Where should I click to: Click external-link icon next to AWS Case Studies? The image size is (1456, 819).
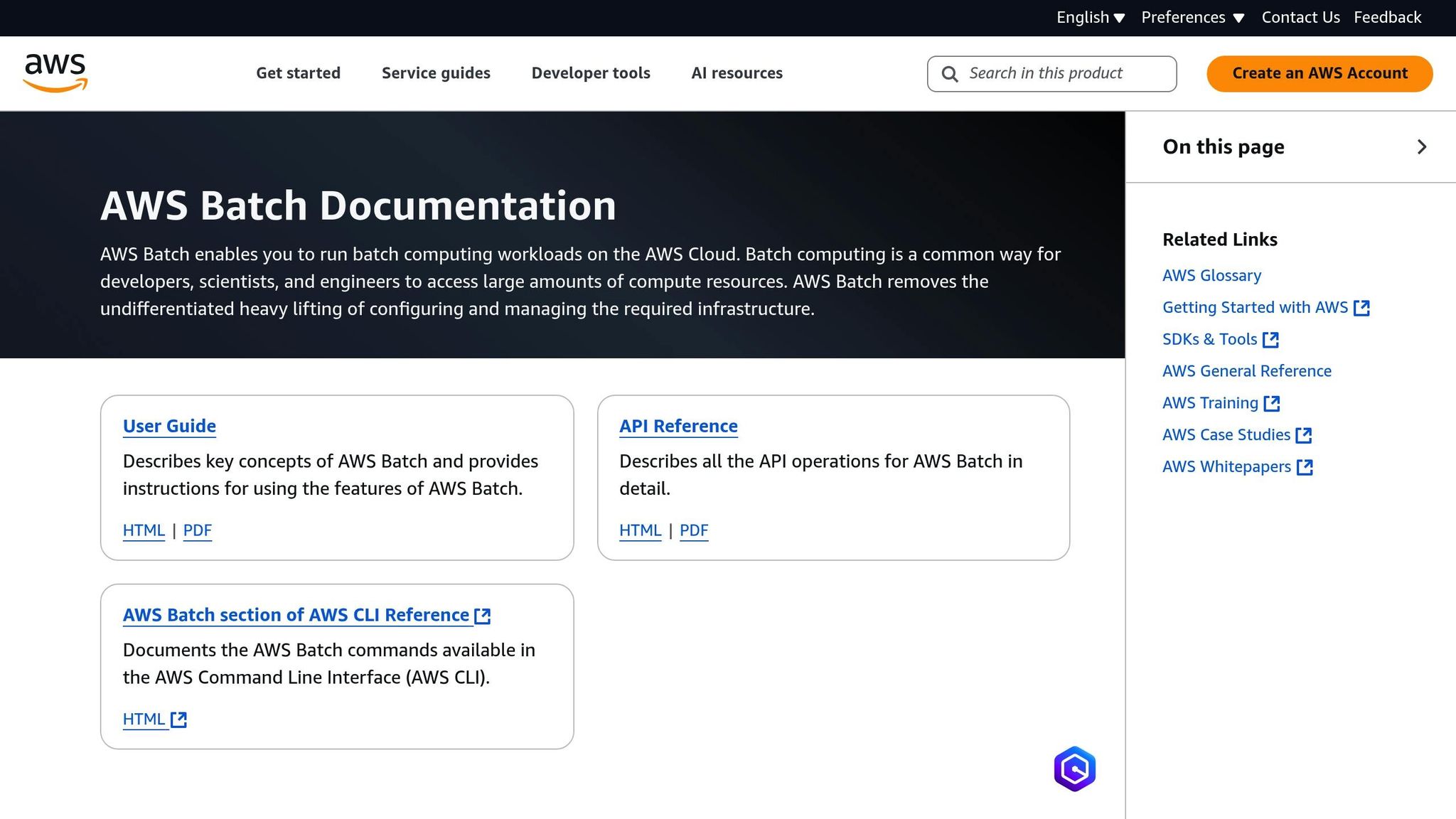pyautogui.click(x=1304, y=435)
